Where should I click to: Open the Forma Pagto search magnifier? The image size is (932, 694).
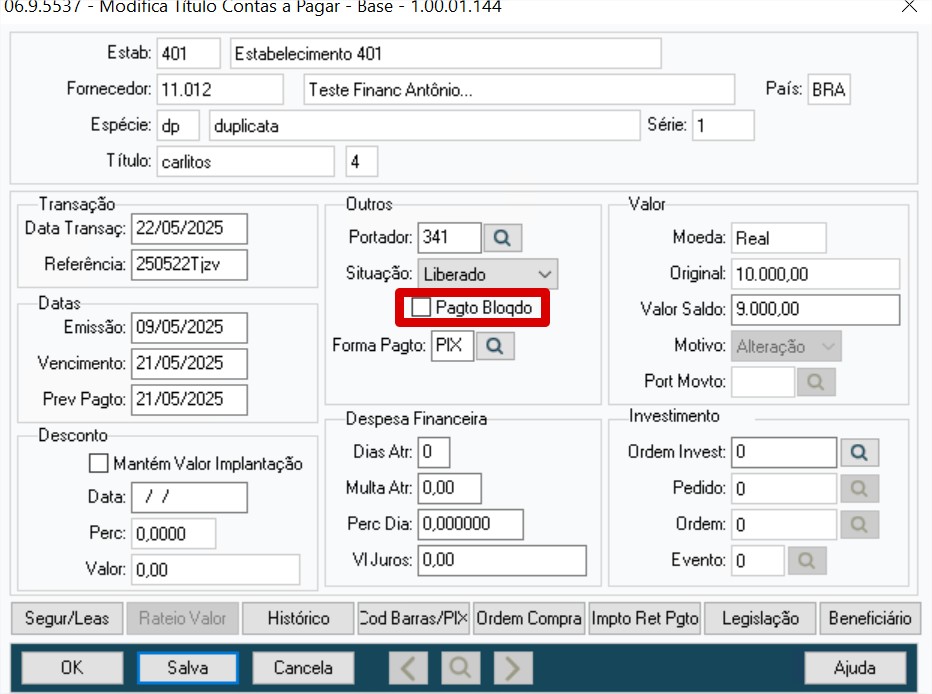495,345
